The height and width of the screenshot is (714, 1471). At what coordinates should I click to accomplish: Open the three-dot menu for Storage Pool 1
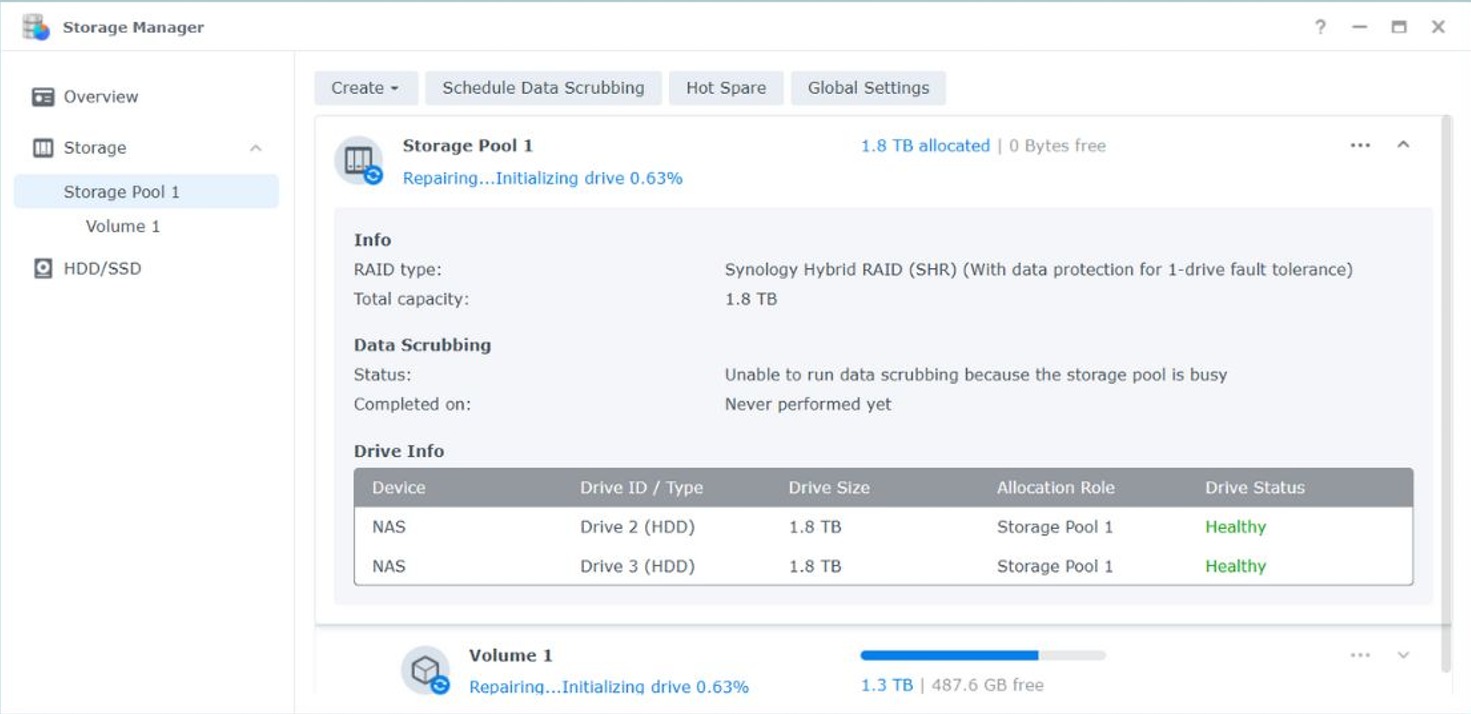1360,145
